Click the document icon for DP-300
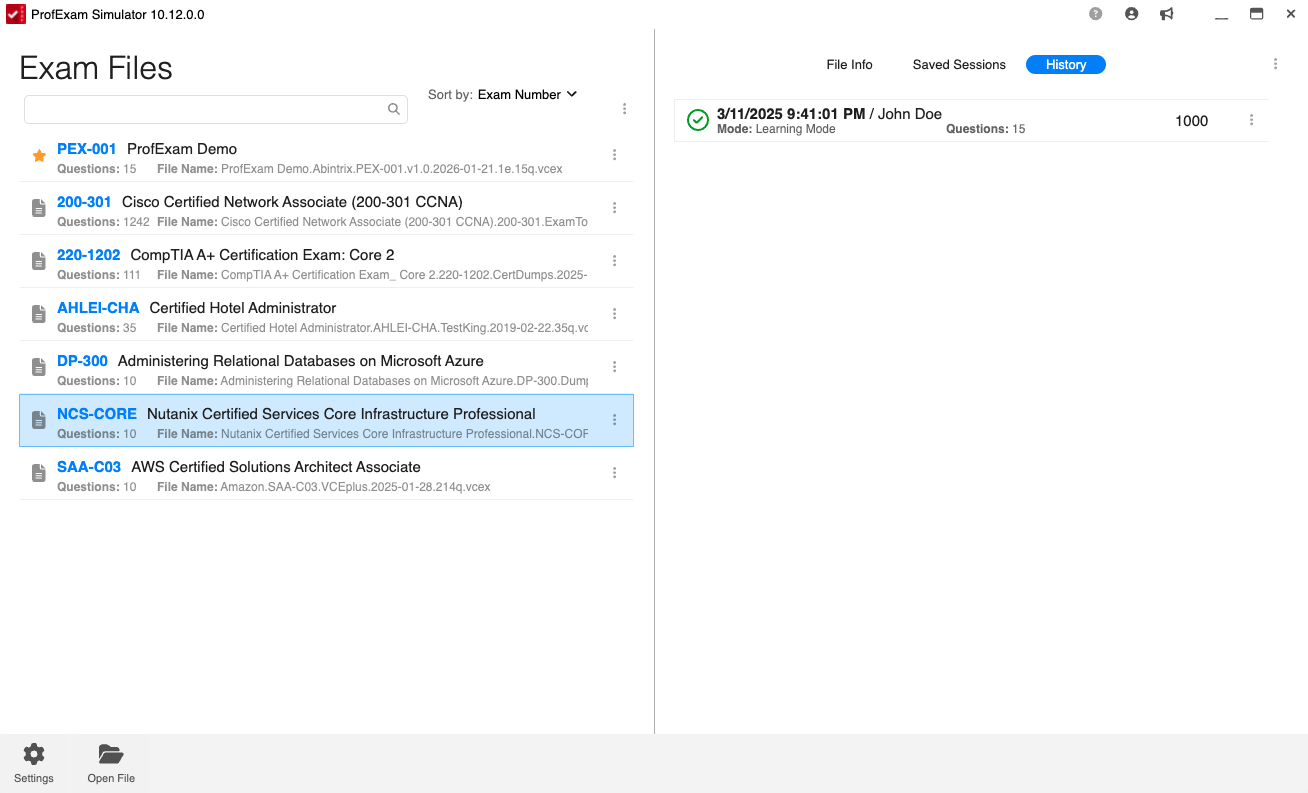Viewport: 1308px width, 793px height. [x=39, y=367]
